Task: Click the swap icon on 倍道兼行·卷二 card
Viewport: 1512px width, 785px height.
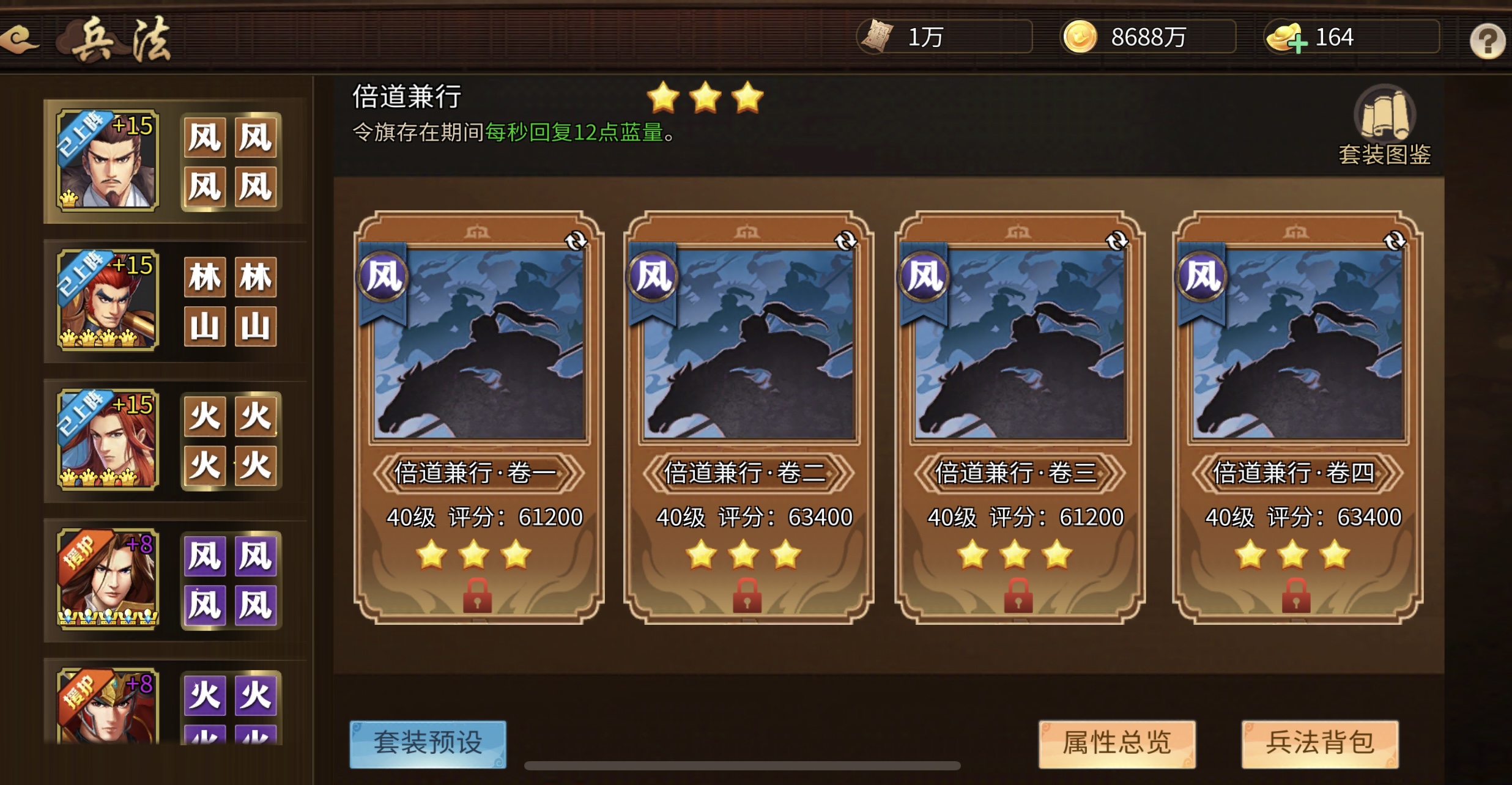Action: (x=846, y=241)
